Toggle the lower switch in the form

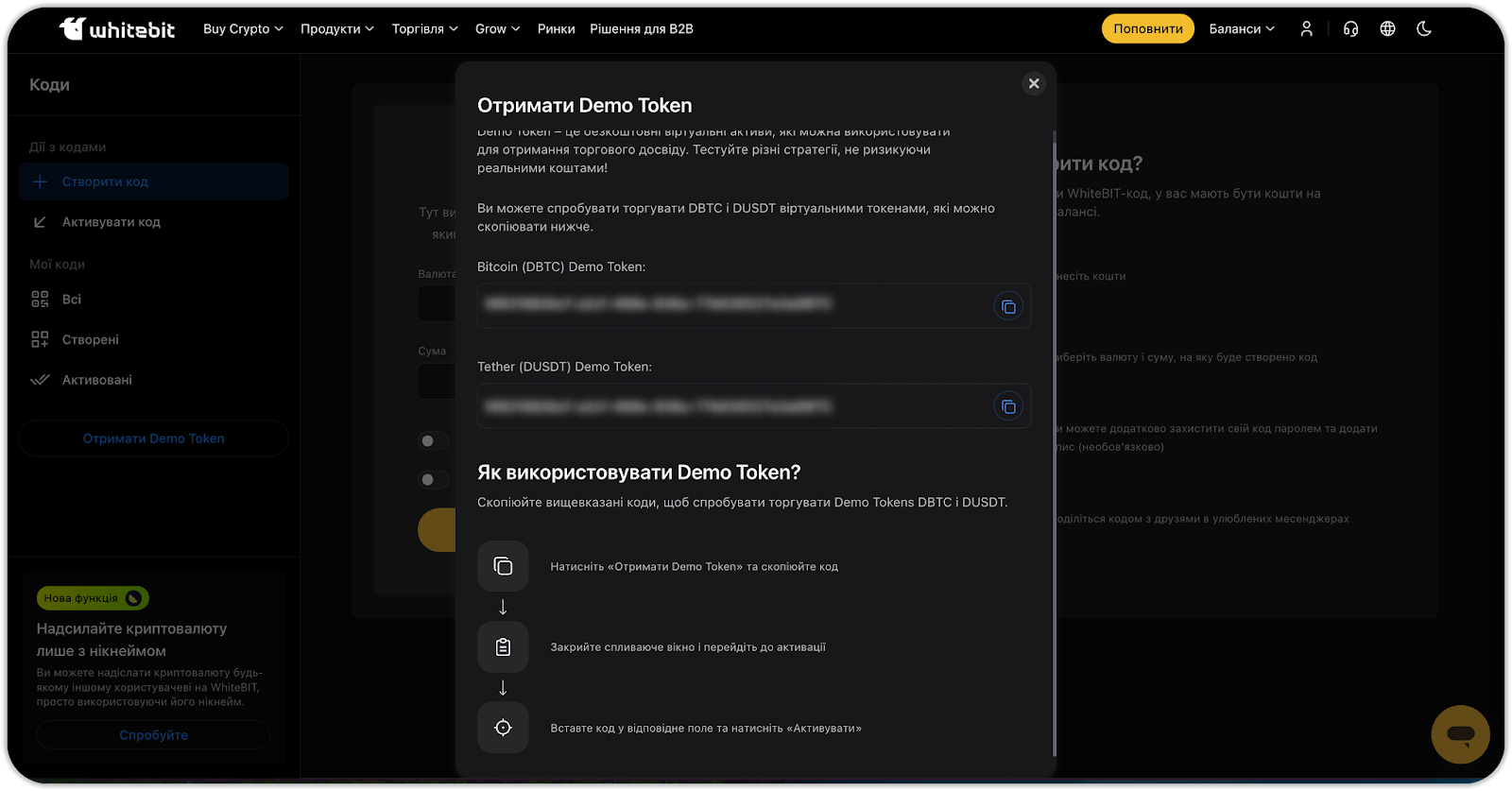(433, 480)
